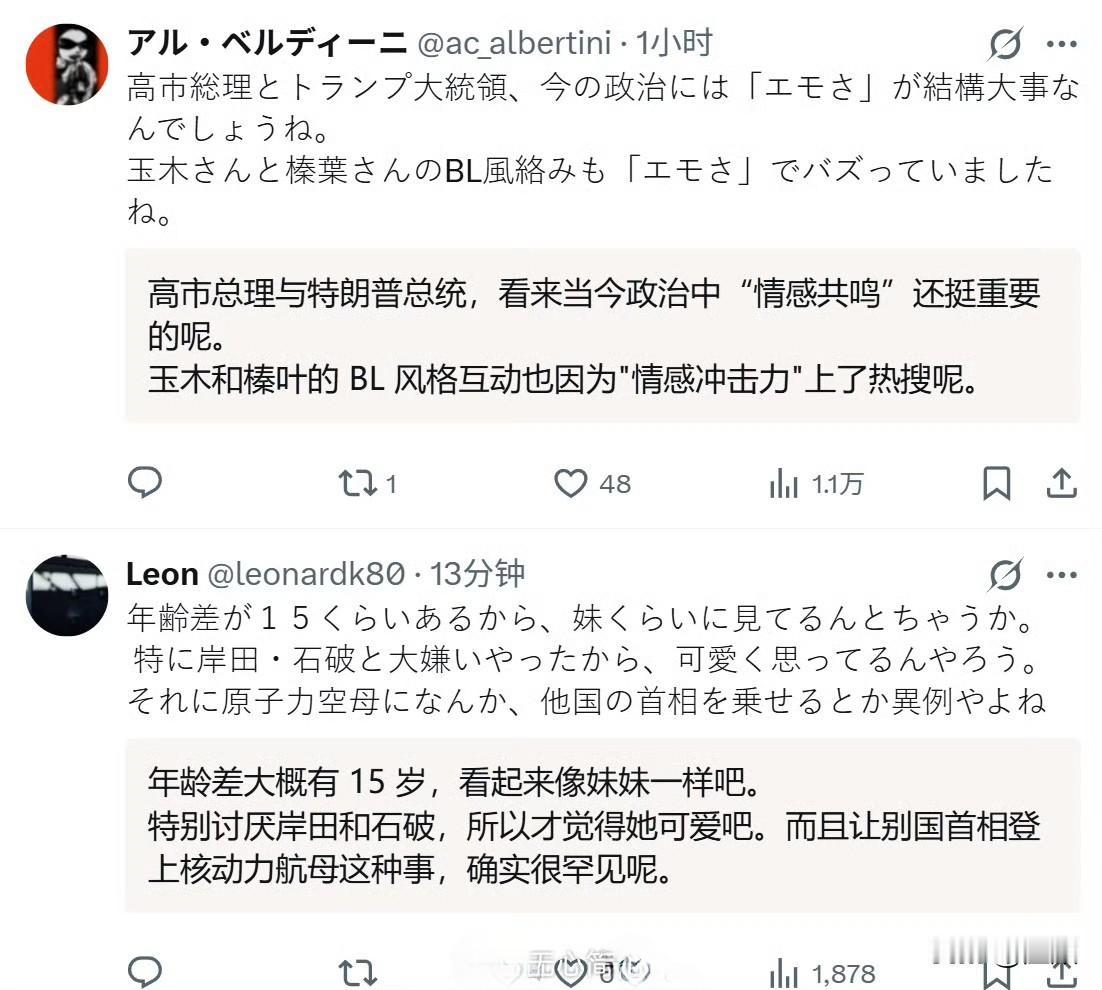Screen dimensions: 1102x990
Task: Open the ac_albertini profile avatar
Action: [67, 65]
